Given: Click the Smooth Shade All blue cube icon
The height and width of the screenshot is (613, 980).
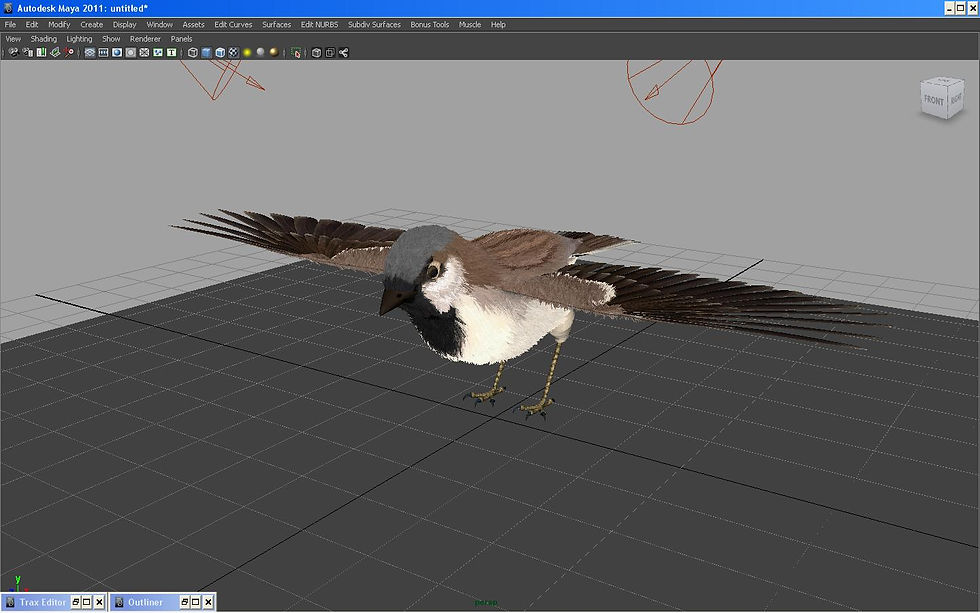Looking at the screenshot, I should click(206, 52).
